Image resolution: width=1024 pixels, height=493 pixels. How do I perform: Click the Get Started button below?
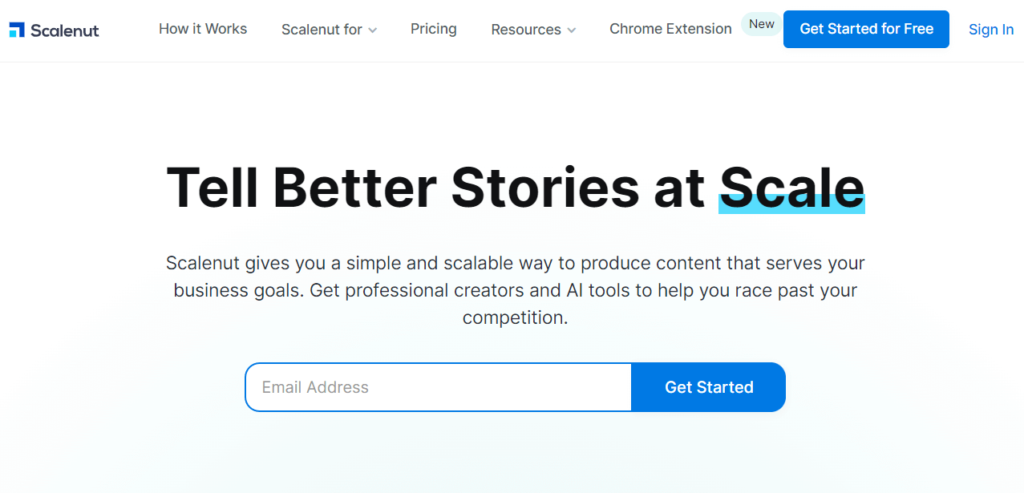[709, 387]
